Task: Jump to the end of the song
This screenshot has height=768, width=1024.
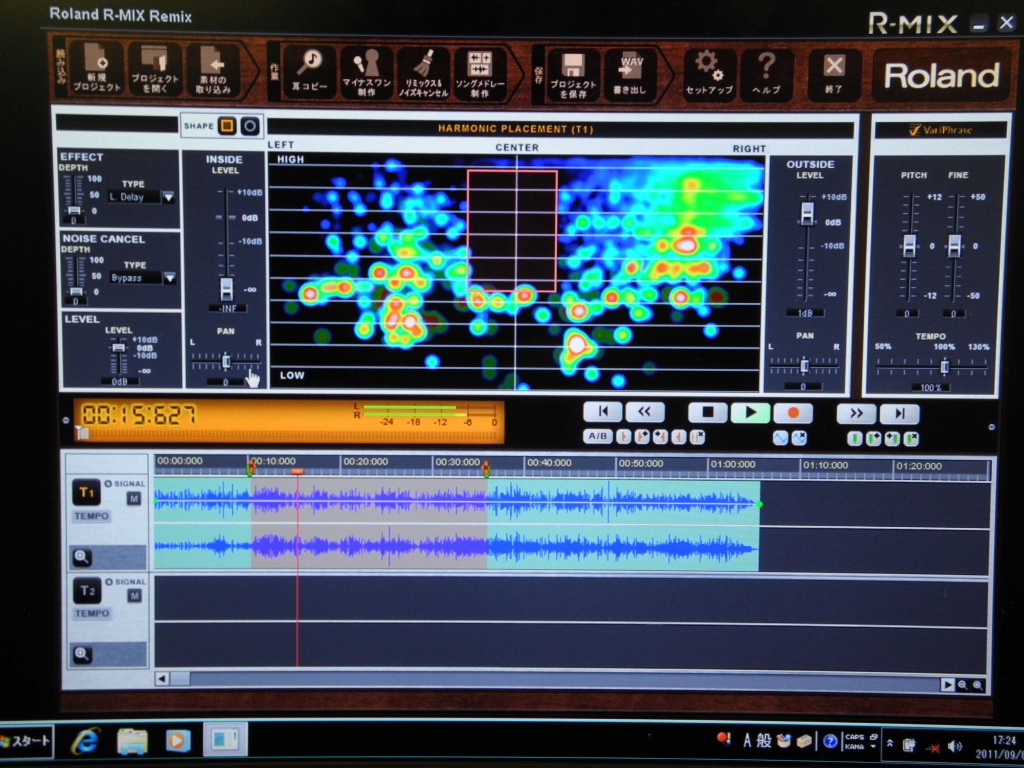Action: (x=899, y=413)
